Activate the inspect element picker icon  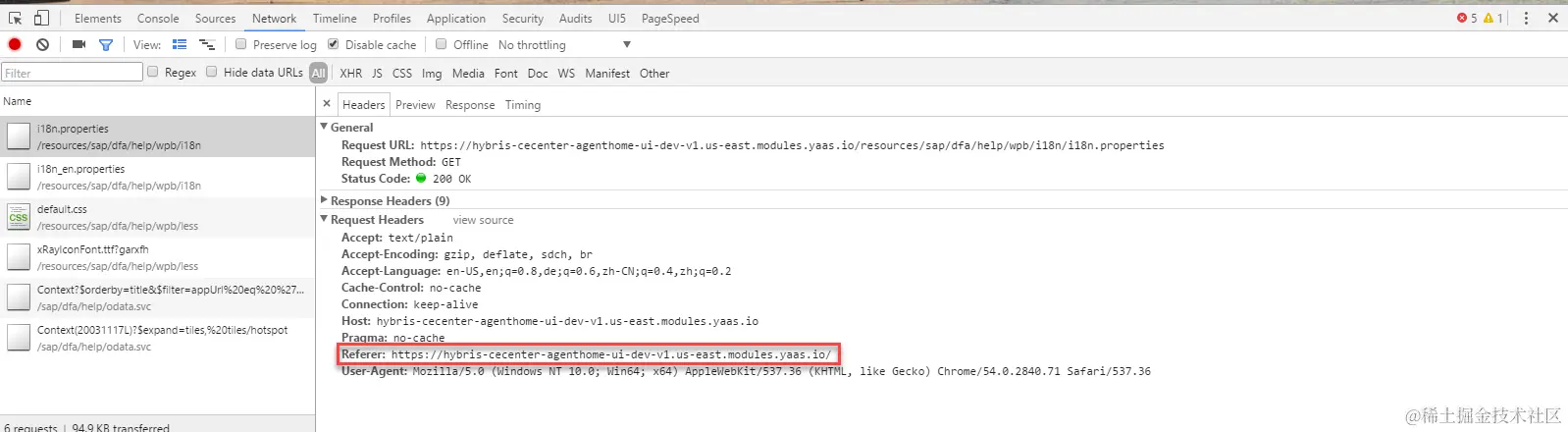15,18
